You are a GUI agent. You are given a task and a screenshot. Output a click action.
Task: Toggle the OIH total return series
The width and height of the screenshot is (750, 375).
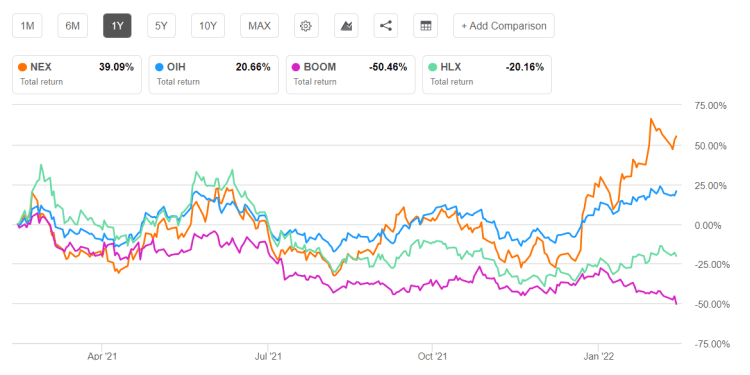(214, 74)
